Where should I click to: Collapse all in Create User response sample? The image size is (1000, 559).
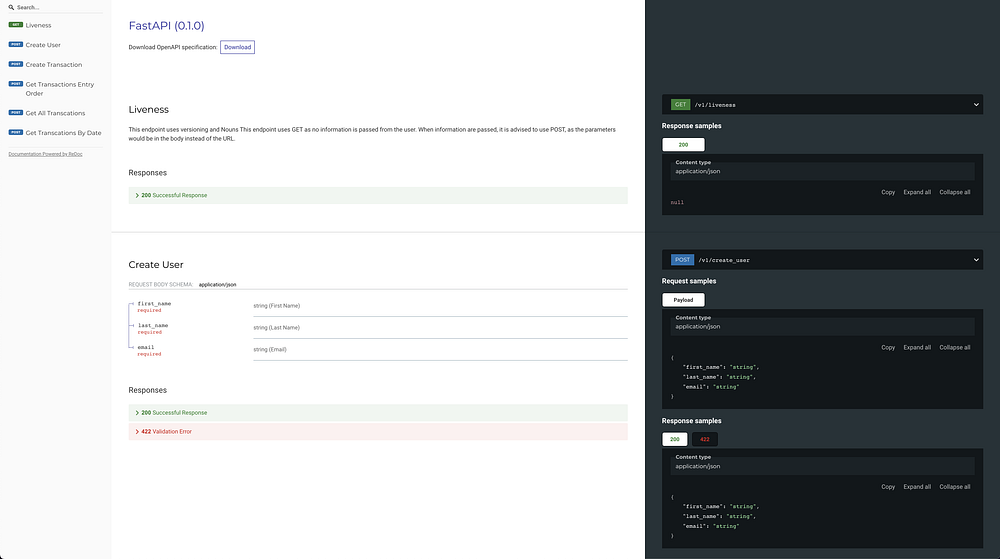tap(955, 487)
